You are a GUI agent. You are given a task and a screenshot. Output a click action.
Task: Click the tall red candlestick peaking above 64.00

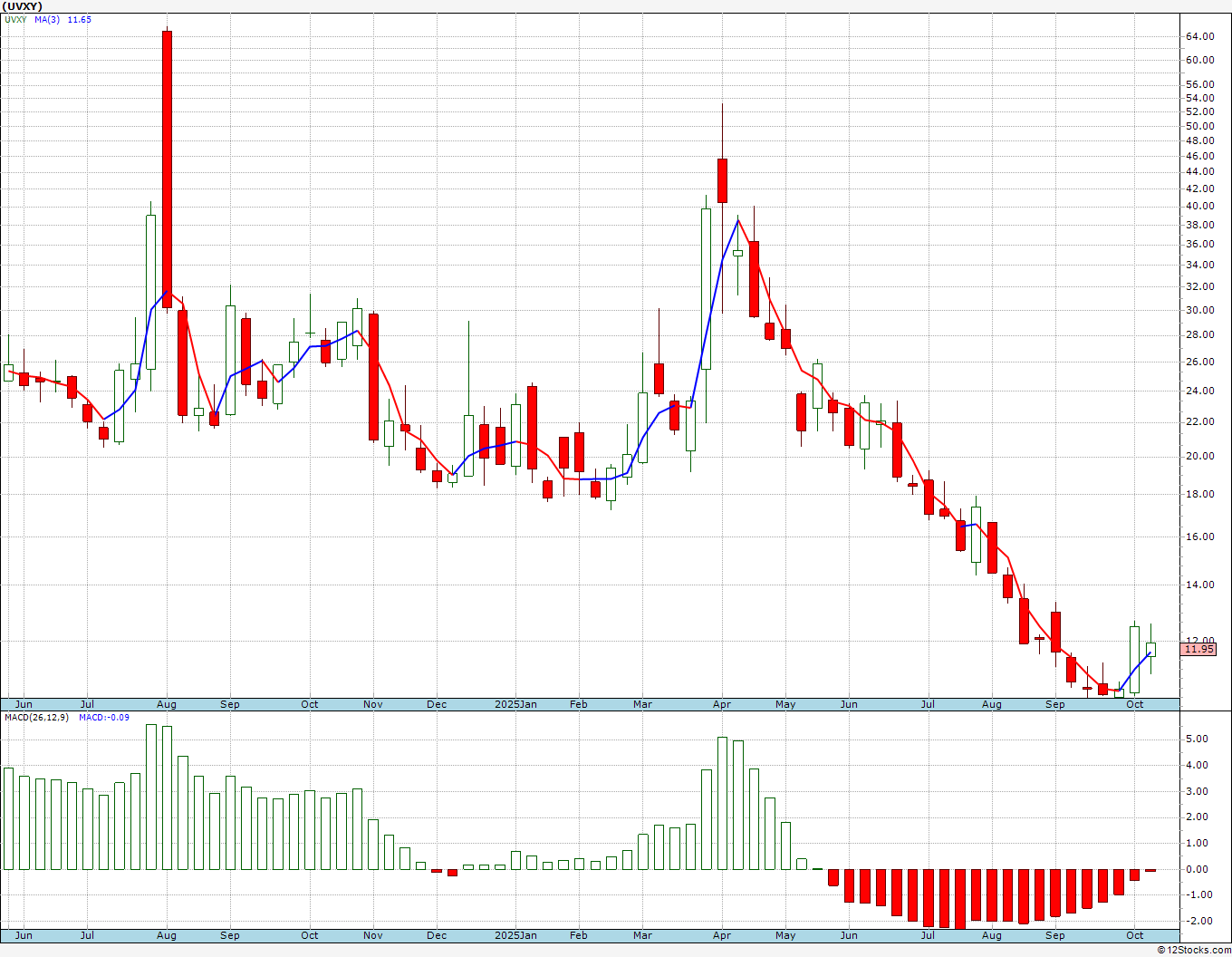[x=167, y=169]
